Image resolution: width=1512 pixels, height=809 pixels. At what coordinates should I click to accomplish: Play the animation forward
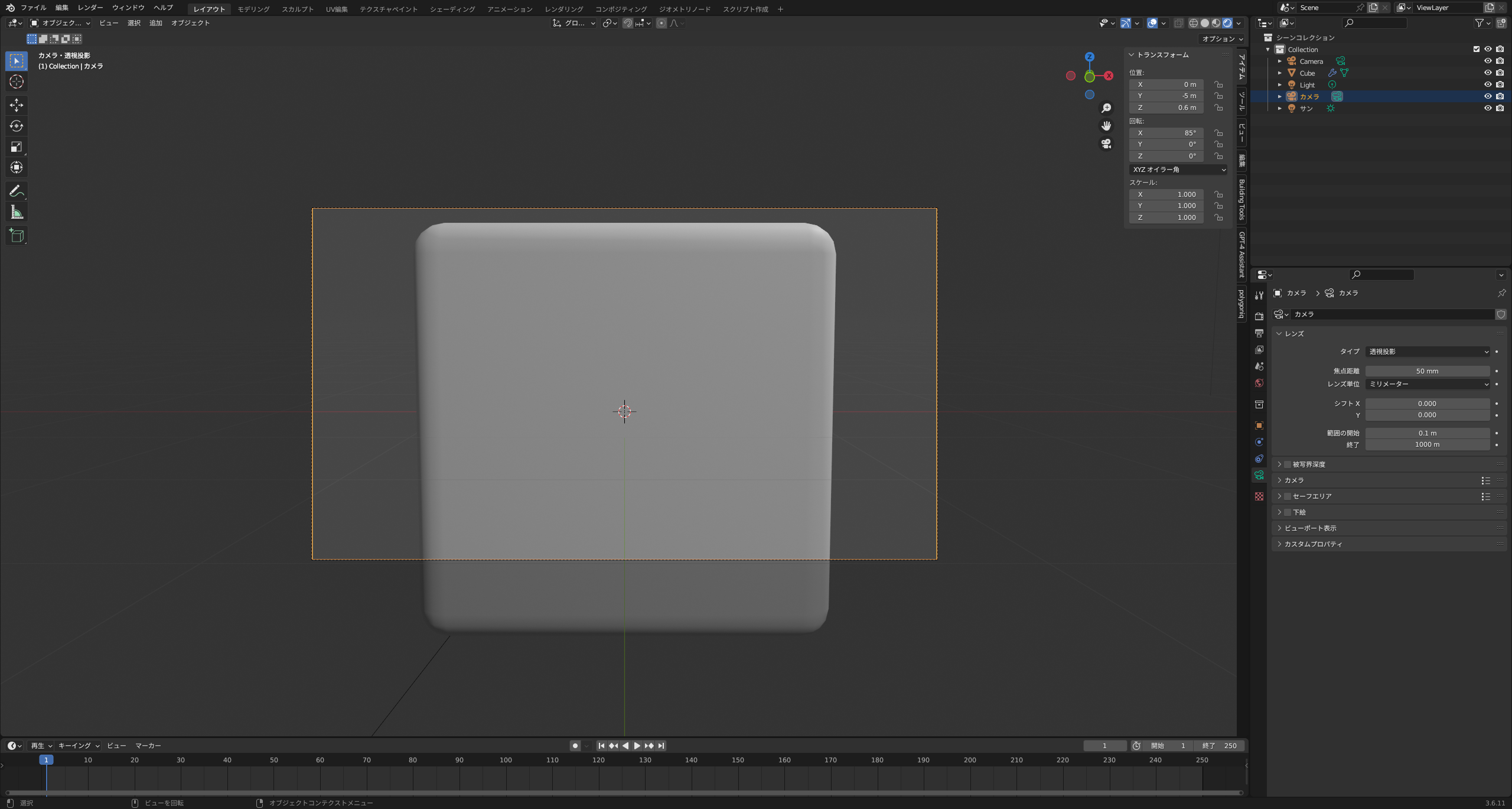[637, 746]
